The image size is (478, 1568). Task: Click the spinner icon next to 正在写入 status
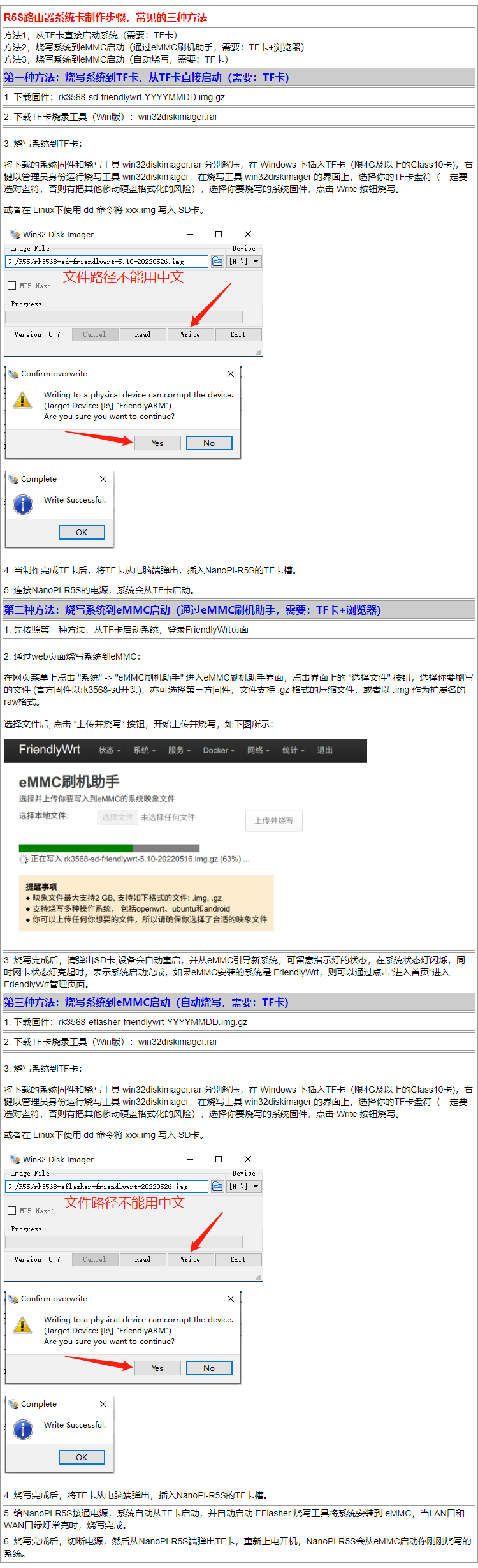pos(24,859)
